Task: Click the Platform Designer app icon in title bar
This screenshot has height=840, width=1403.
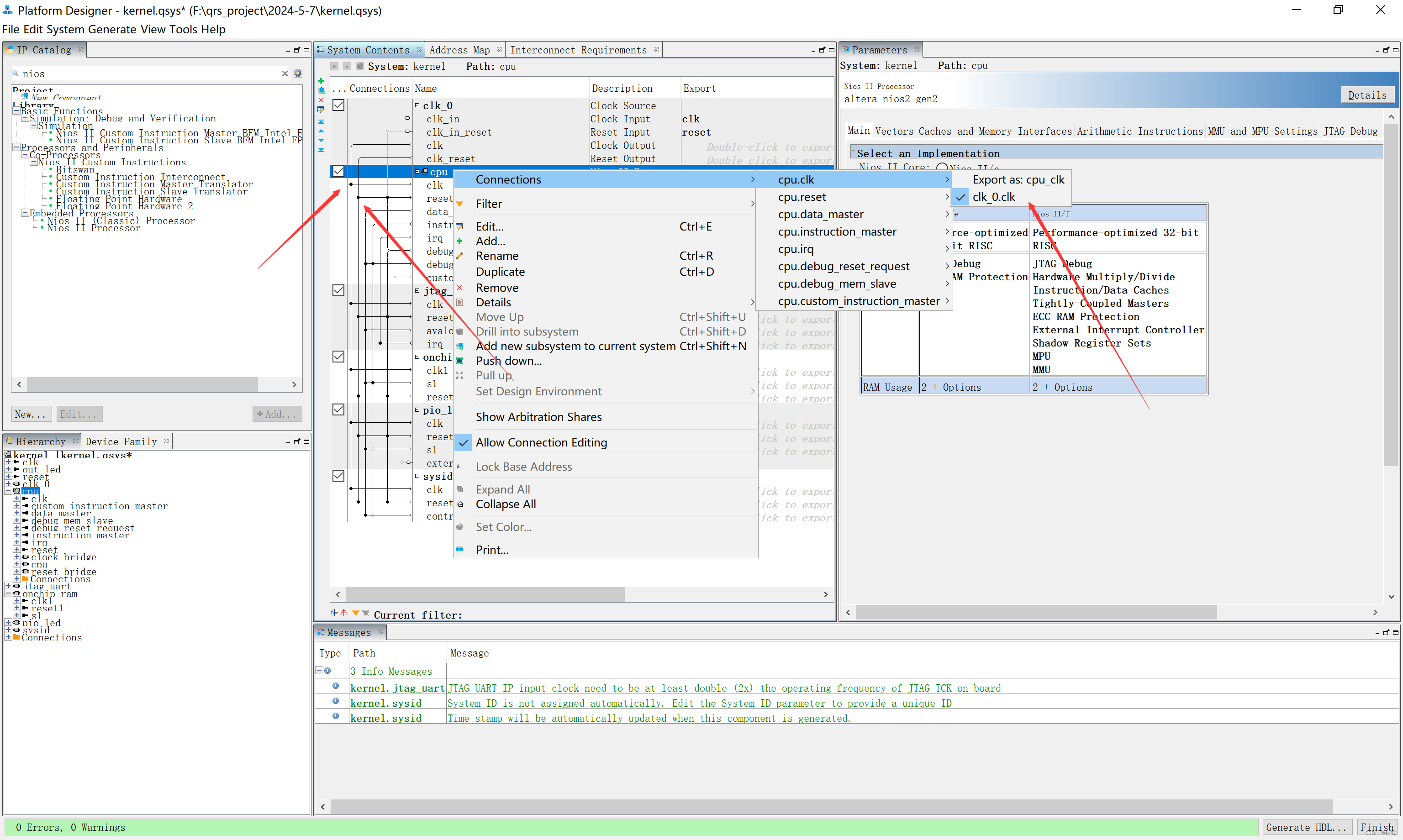Action: point(8,10)
